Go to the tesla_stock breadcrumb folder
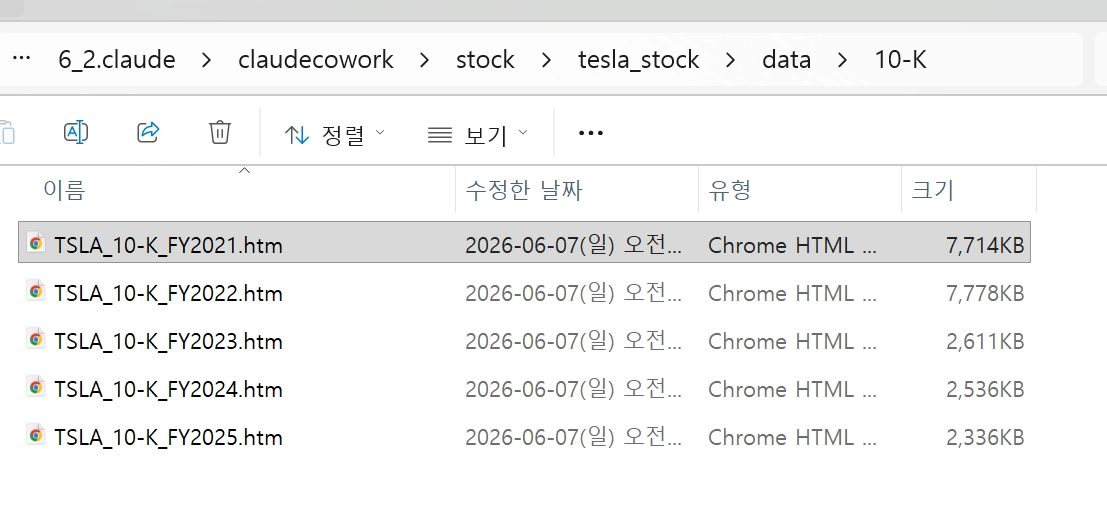Screen dimensions: 1107x516 pos(639,60)
